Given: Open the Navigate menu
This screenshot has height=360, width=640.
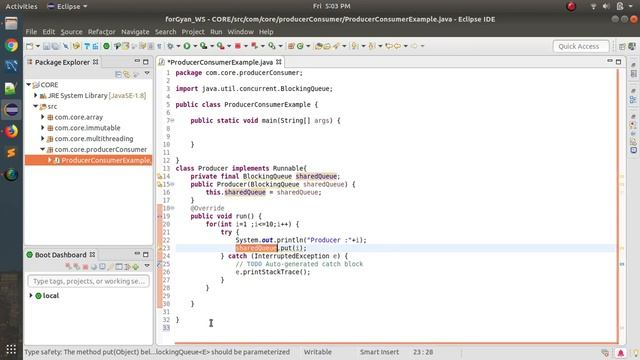Looking at the screenshot, I should click(135, 31).
